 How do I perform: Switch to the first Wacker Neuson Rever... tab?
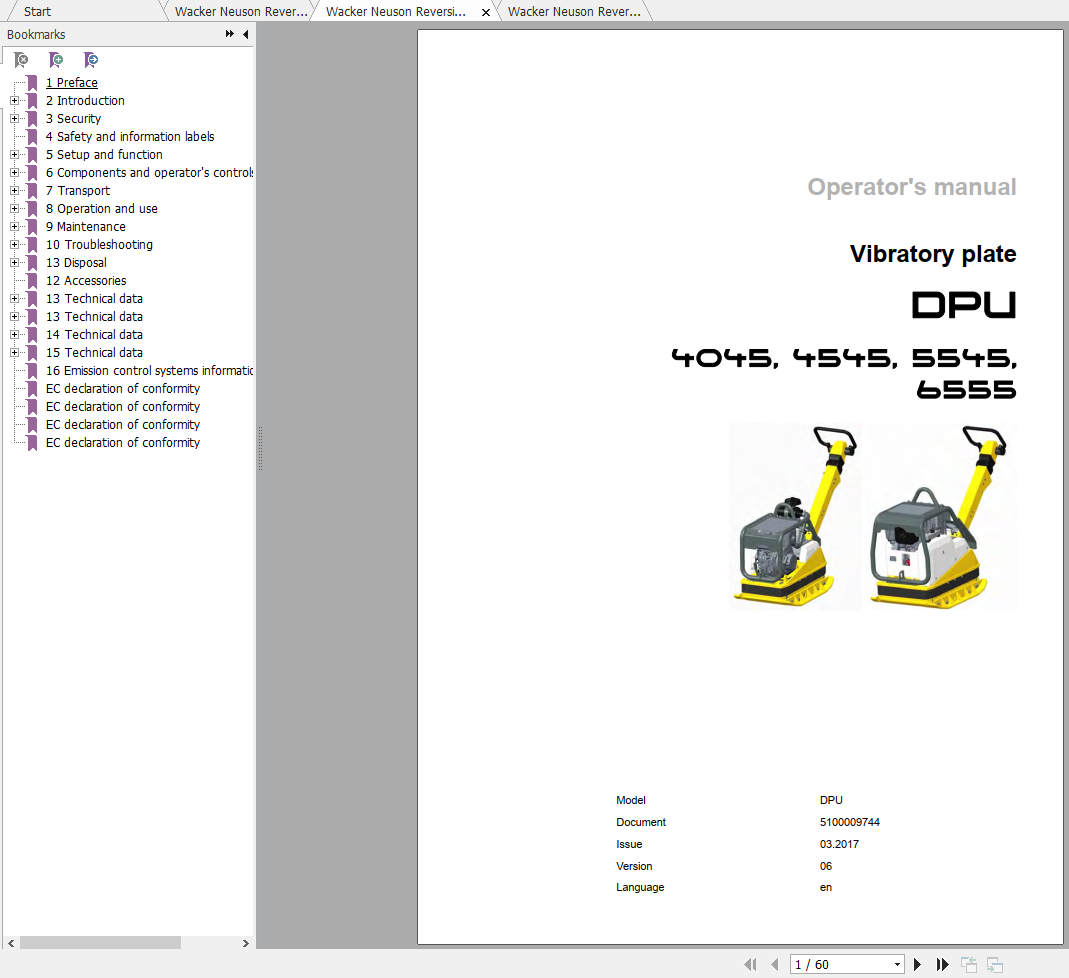point(241,12)
